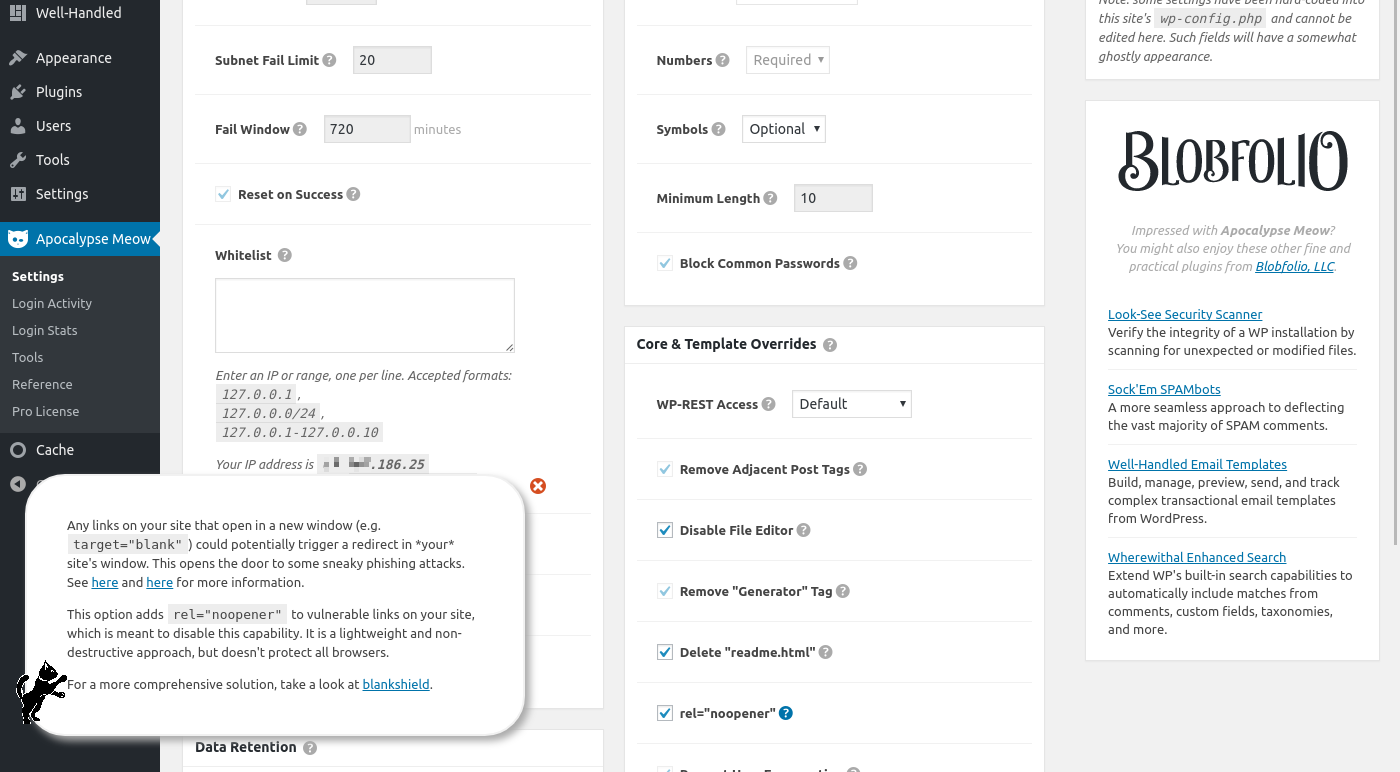This screenshot has height=772, width=1400.
Task: Close the tooltip with the red X icon
Action: [x=538, y=486]
